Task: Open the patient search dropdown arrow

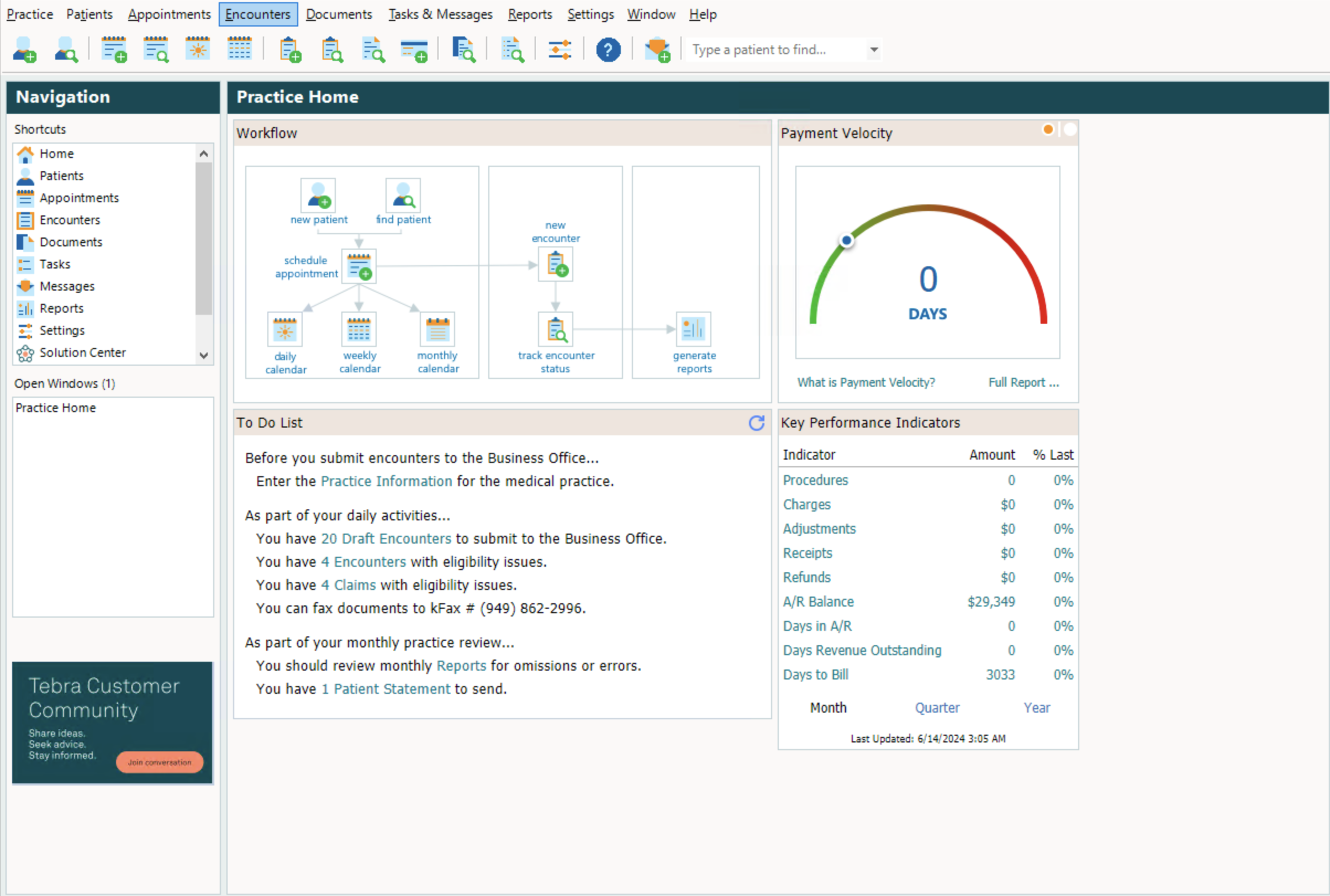Action: 874,50
